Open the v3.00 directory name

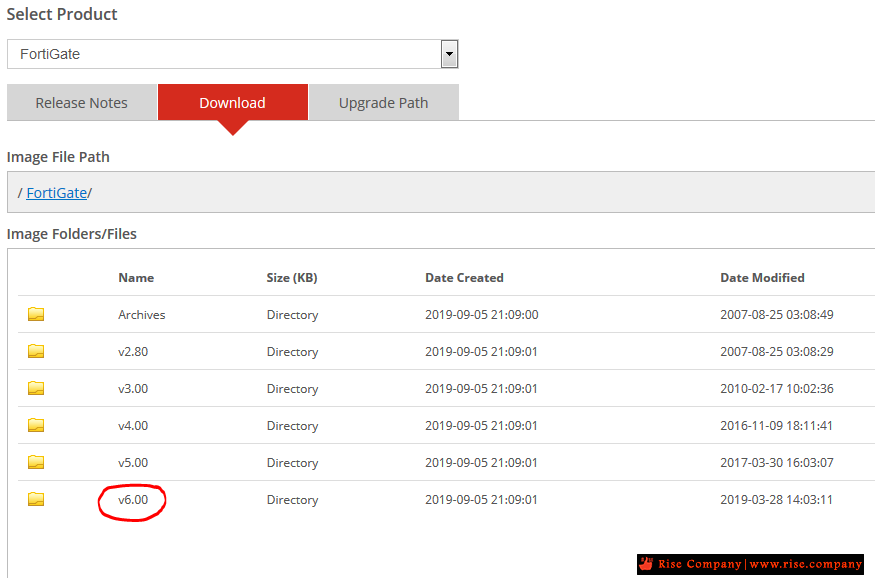[x=133, y=388]
